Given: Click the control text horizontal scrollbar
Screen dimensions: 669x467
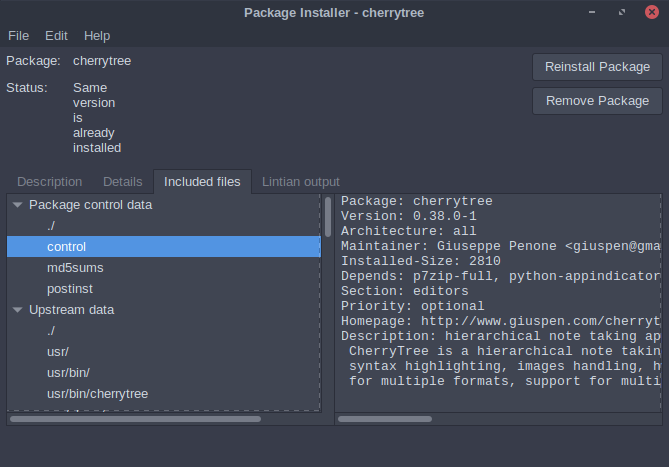Looking at the screenshot, I should pyautogui.click(x=385, y=419).
